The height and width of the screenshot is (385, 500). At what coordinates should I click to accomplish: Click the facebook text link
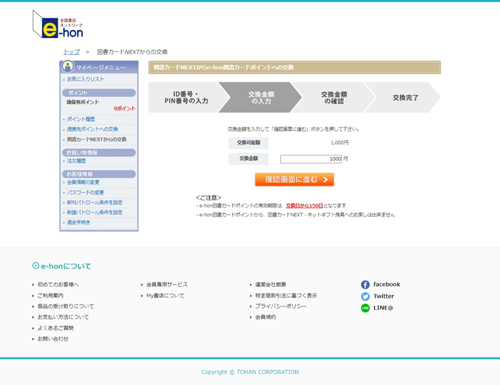[387, 284]
